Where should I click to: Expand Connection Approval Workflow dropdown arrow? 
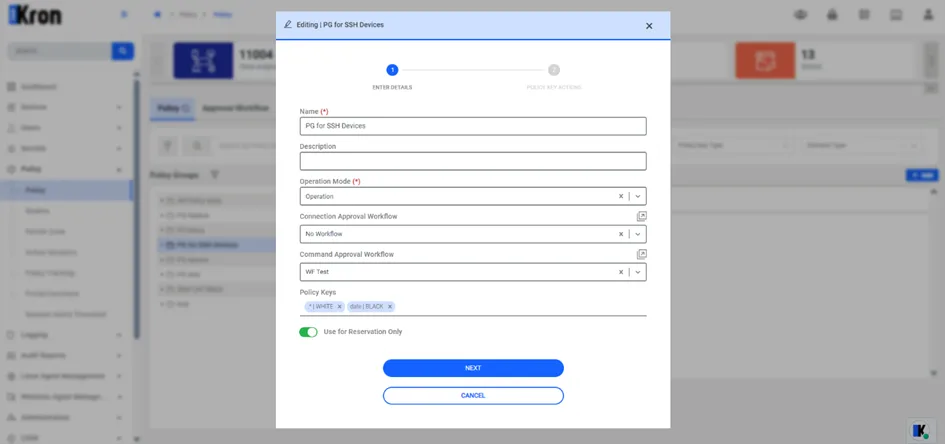click(x=638, y=234)
